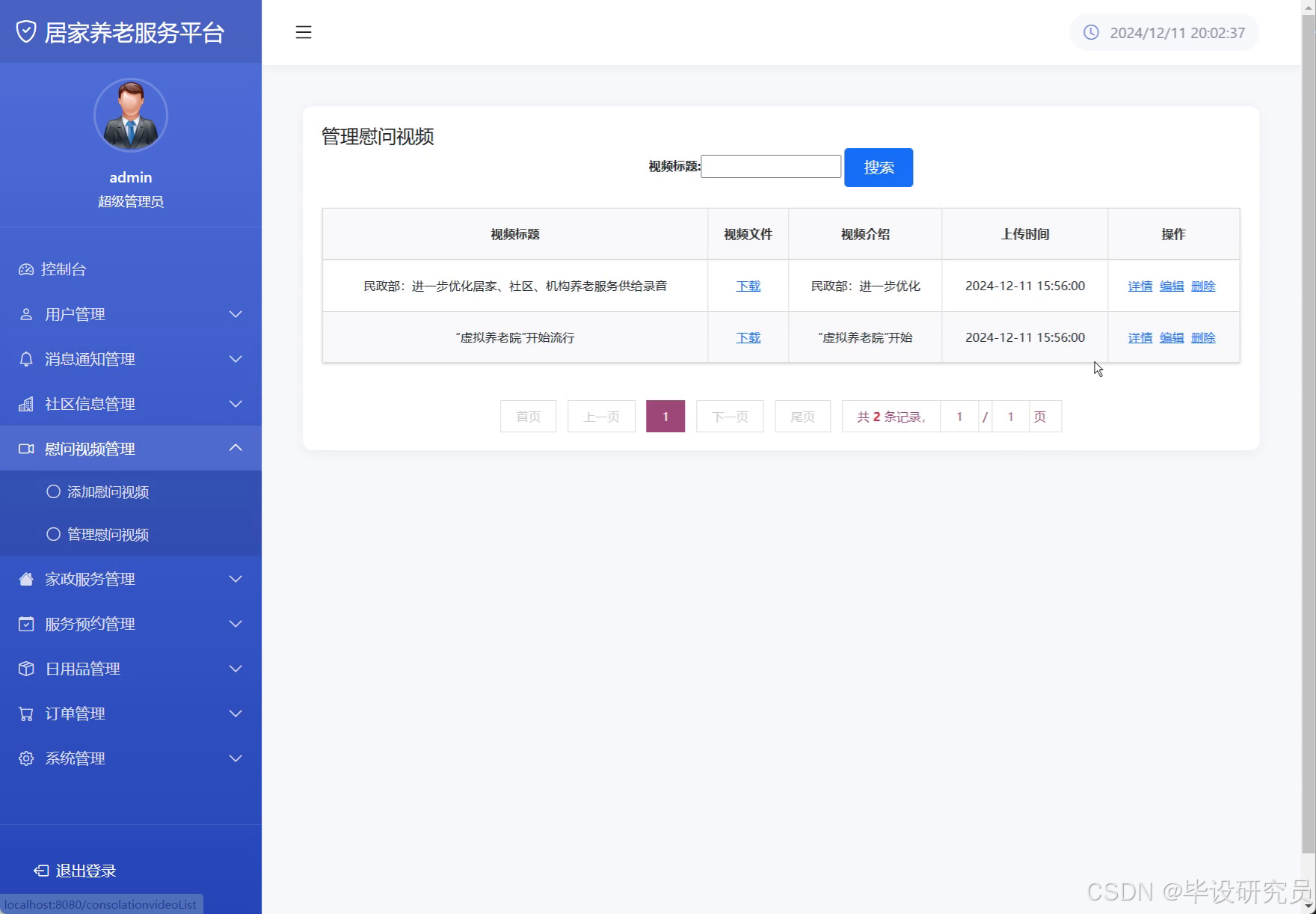
Task: Click the 慰问视频管理 camera icon
Action: (26, 449)
